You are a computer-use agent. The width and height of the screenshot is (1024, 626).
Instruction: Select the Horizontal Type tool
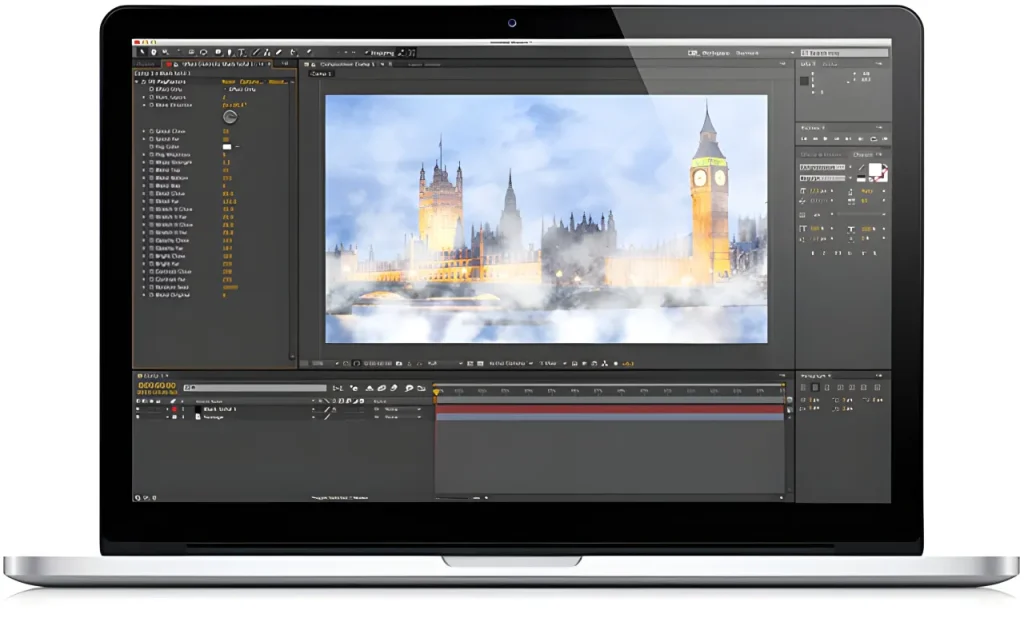tap(242, 52)
